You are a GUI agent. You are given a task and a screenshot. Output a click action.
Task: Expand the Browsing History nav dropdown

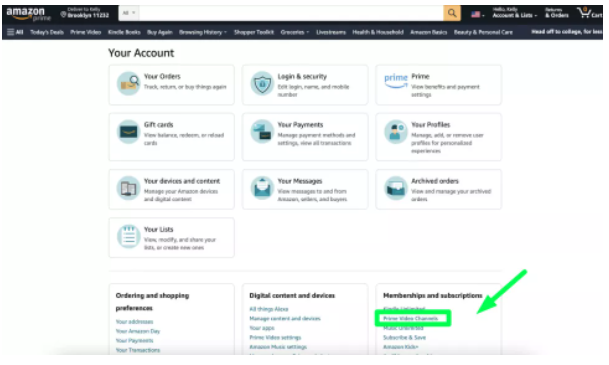coord(203,32)
